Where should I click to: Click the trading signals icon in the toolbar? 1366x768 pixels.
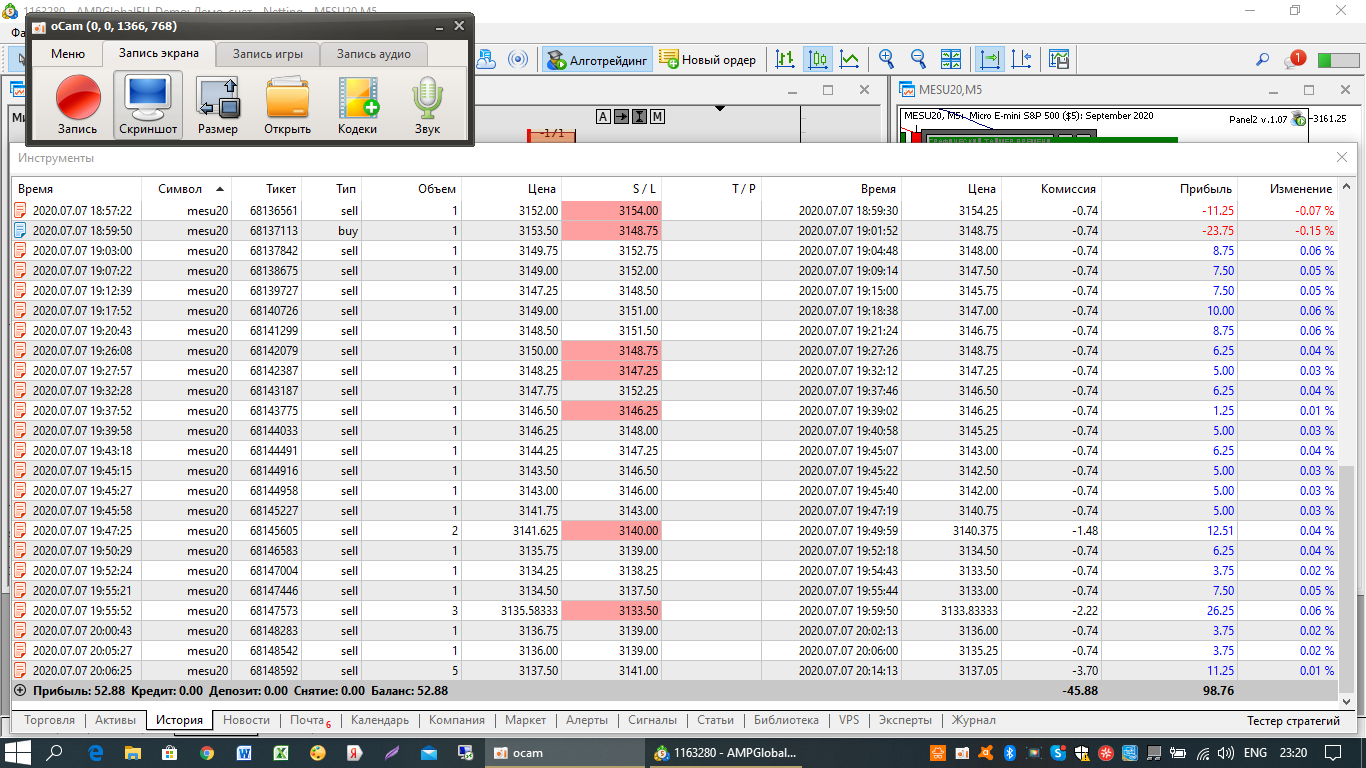(x=517, y=59)
